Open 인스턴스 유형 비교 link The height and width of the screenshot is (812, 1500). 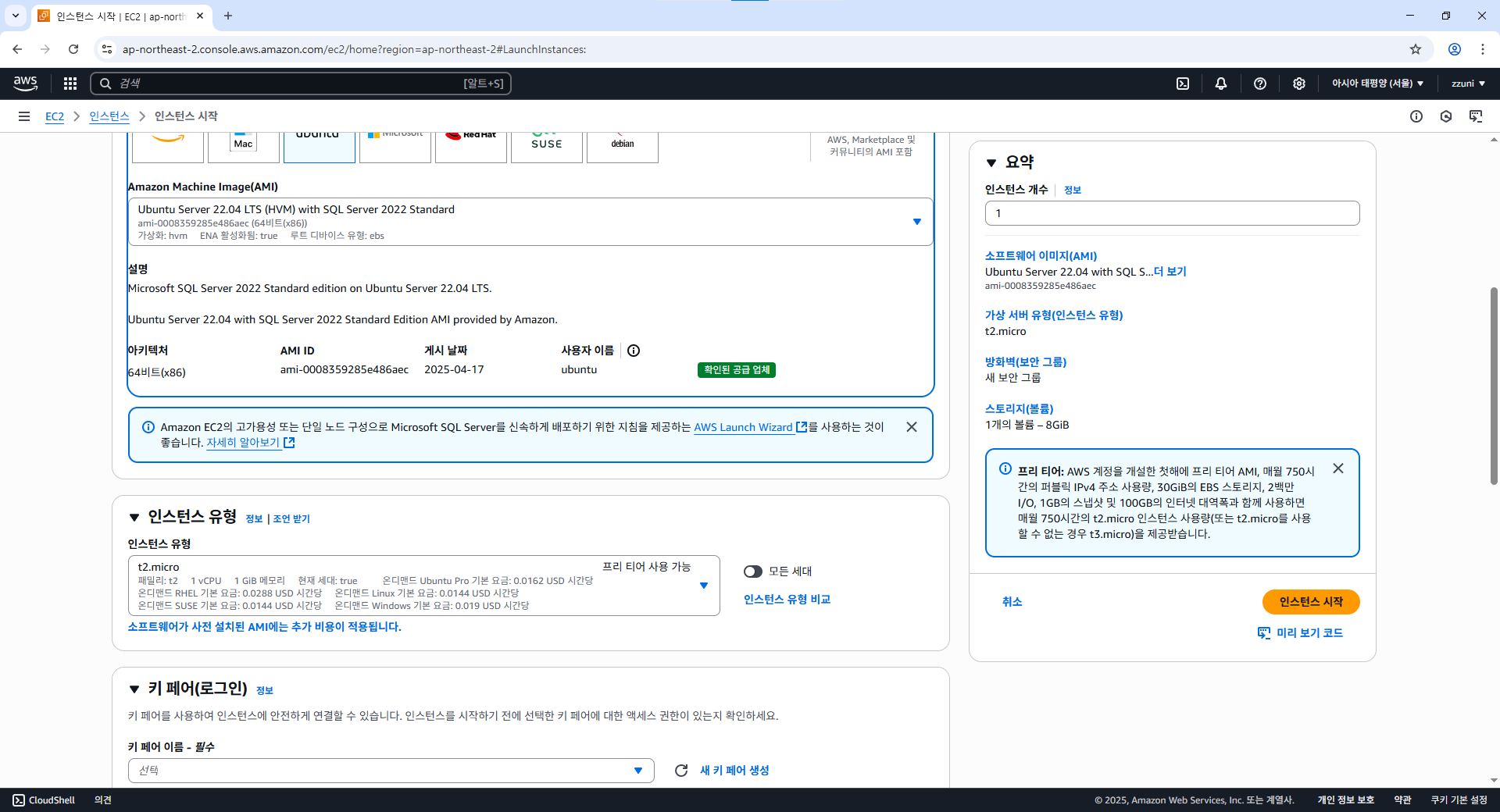[x=787, y=600]
